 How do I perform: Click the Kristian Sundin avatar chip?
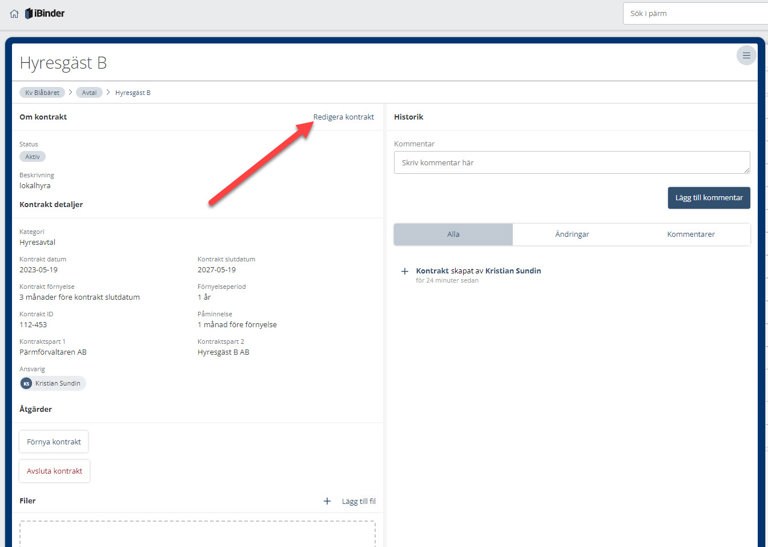click(52, 383)
